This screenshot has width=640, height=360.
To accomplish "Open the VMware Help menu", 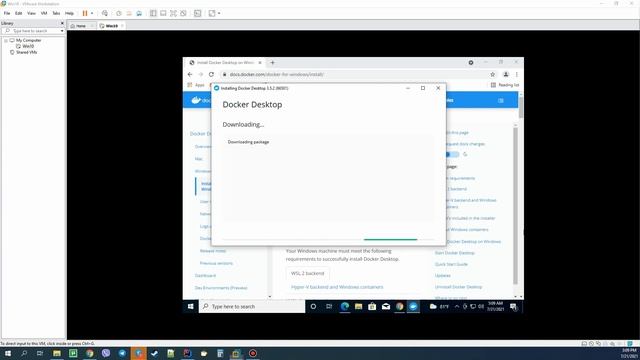I will click(x=69, y=13).
